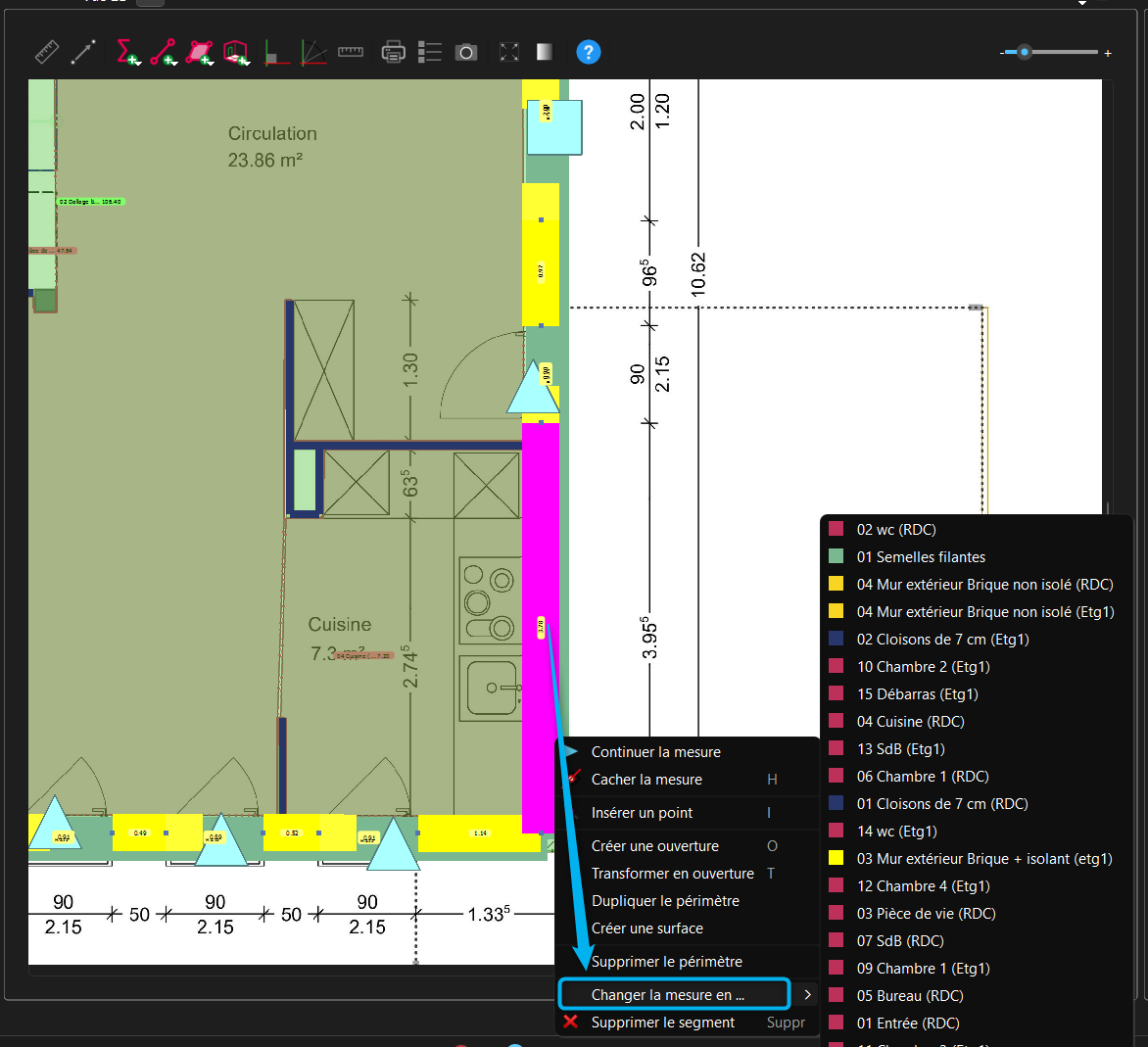Open help with the blue question mark

point(588,52)
